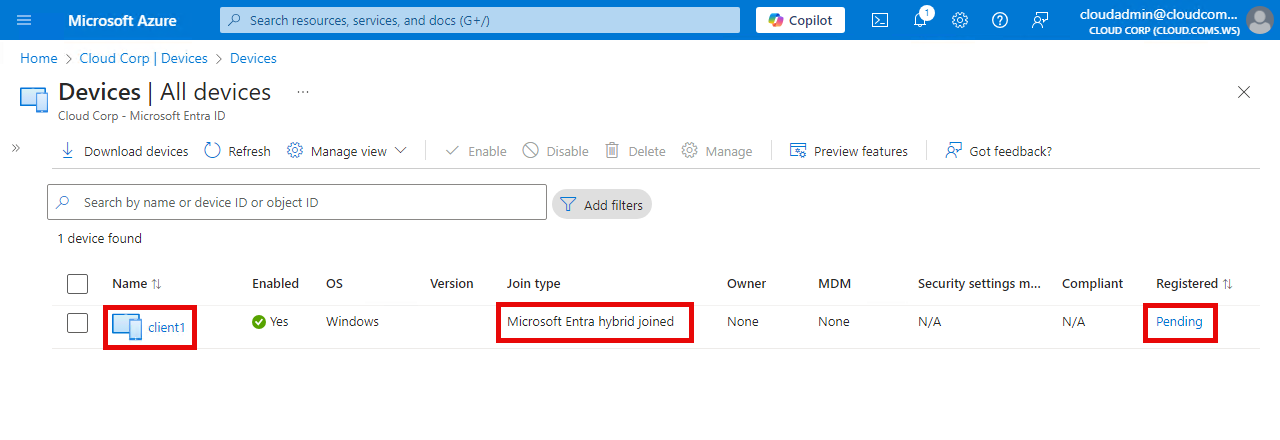Click the MDM column header
The image size is (1280, 440).
[834, 284]
